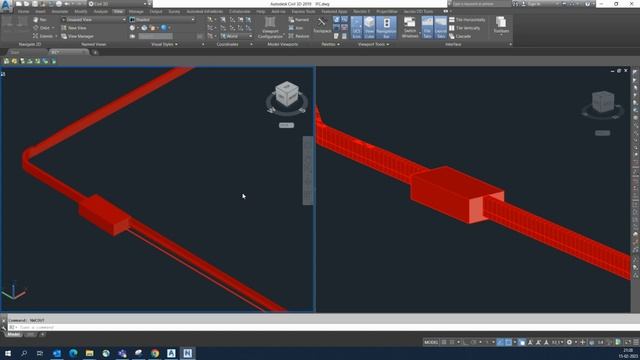Image resolution: width=640 pixels, height=360 pixels.
Task: Toggle snap mode in status bar
Action: click(452, 342)
